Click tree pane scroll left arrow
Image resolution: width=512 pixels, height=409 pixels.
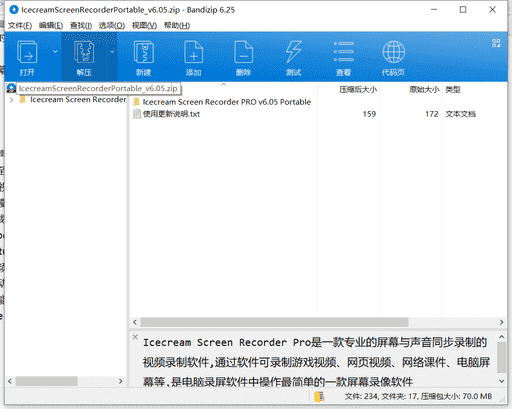(10, 381)
